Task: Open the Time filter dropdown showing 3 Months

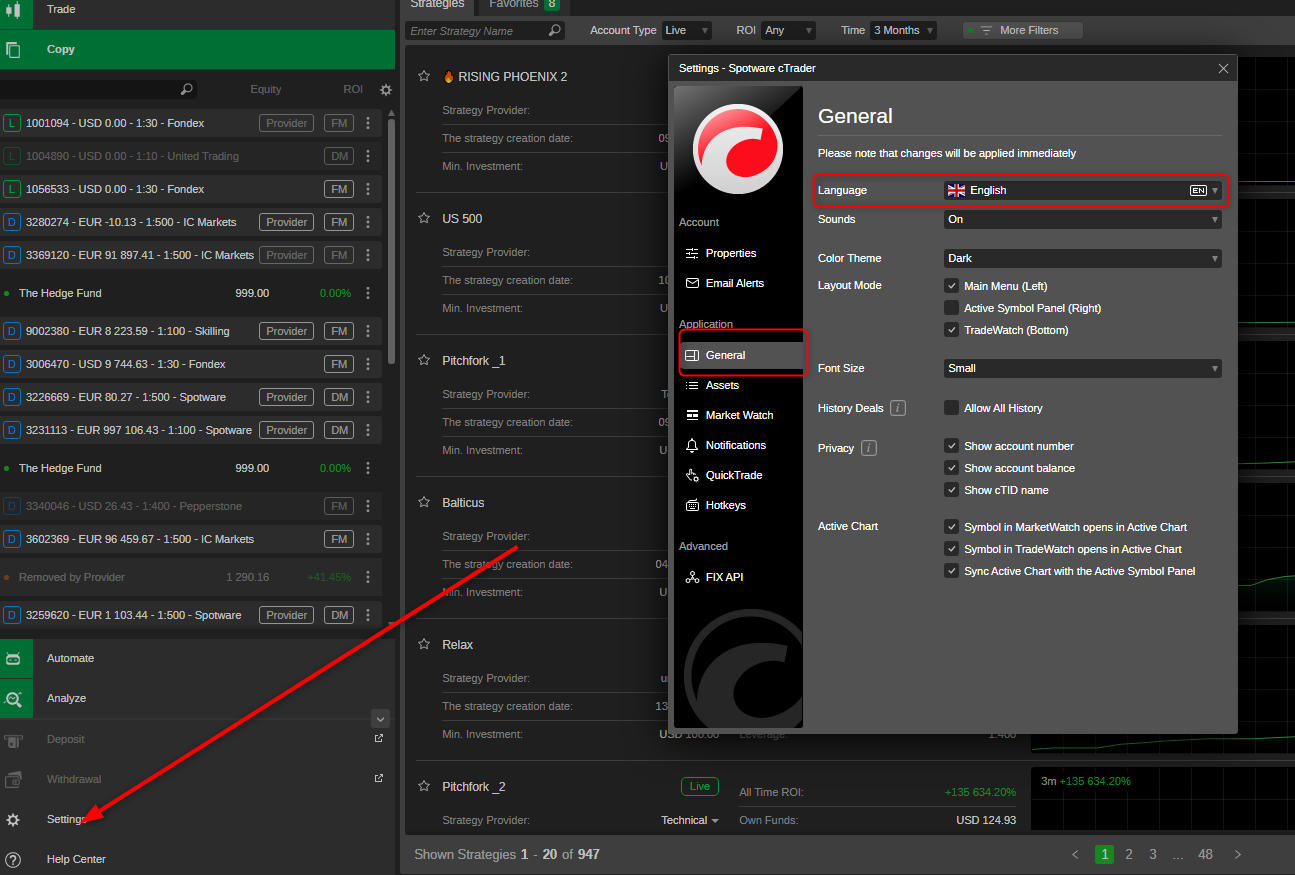Action: click(x=903, y=31)
